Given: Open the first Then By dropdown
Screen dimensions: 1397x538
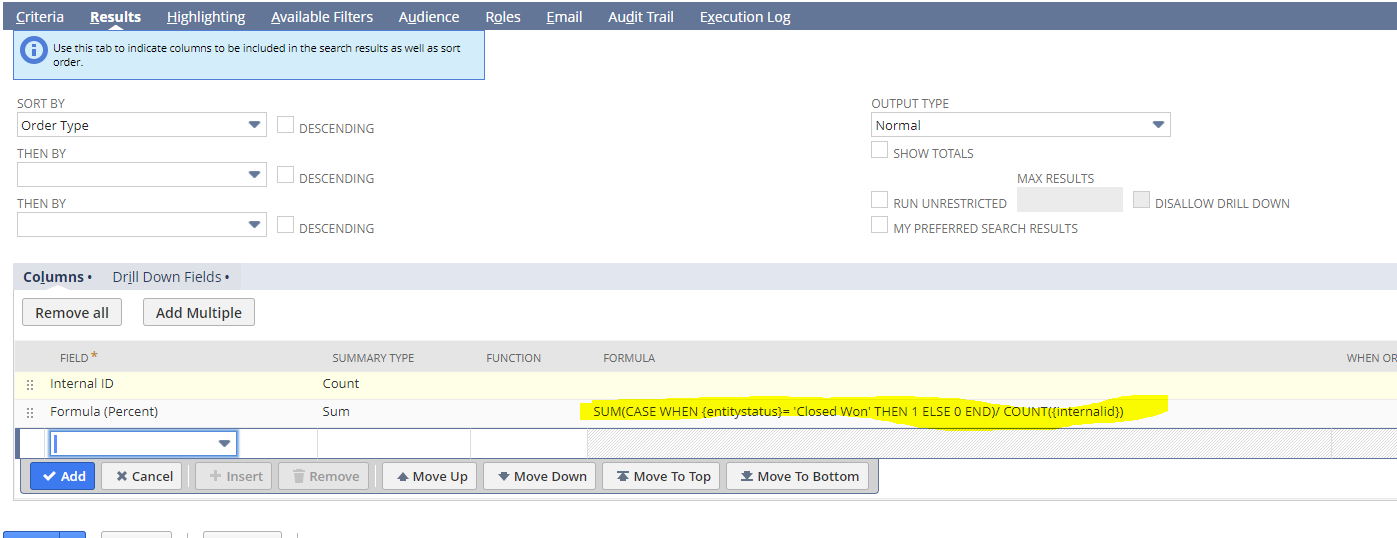Looking at the screenshot, I should pos(142,175).
